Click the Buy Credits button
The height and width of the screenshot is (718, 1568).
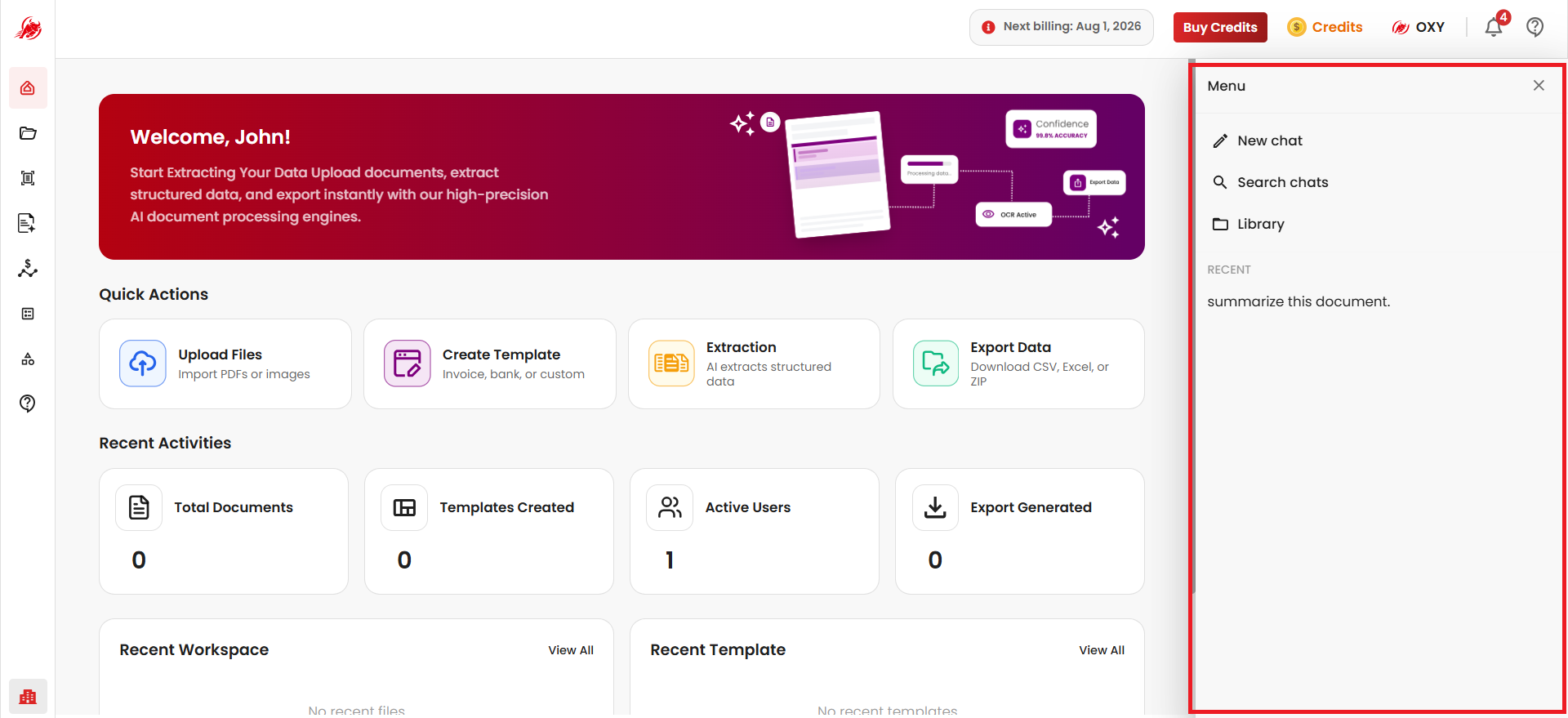1220,27
